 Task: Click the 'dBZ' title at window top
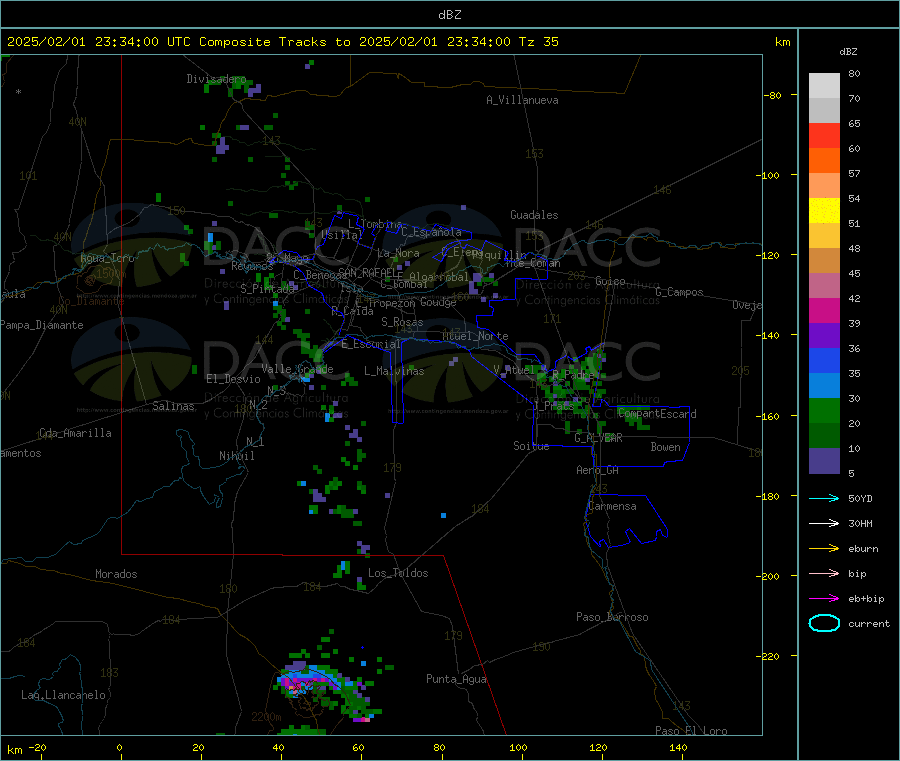pyautogui.click(x=449, y=15)
